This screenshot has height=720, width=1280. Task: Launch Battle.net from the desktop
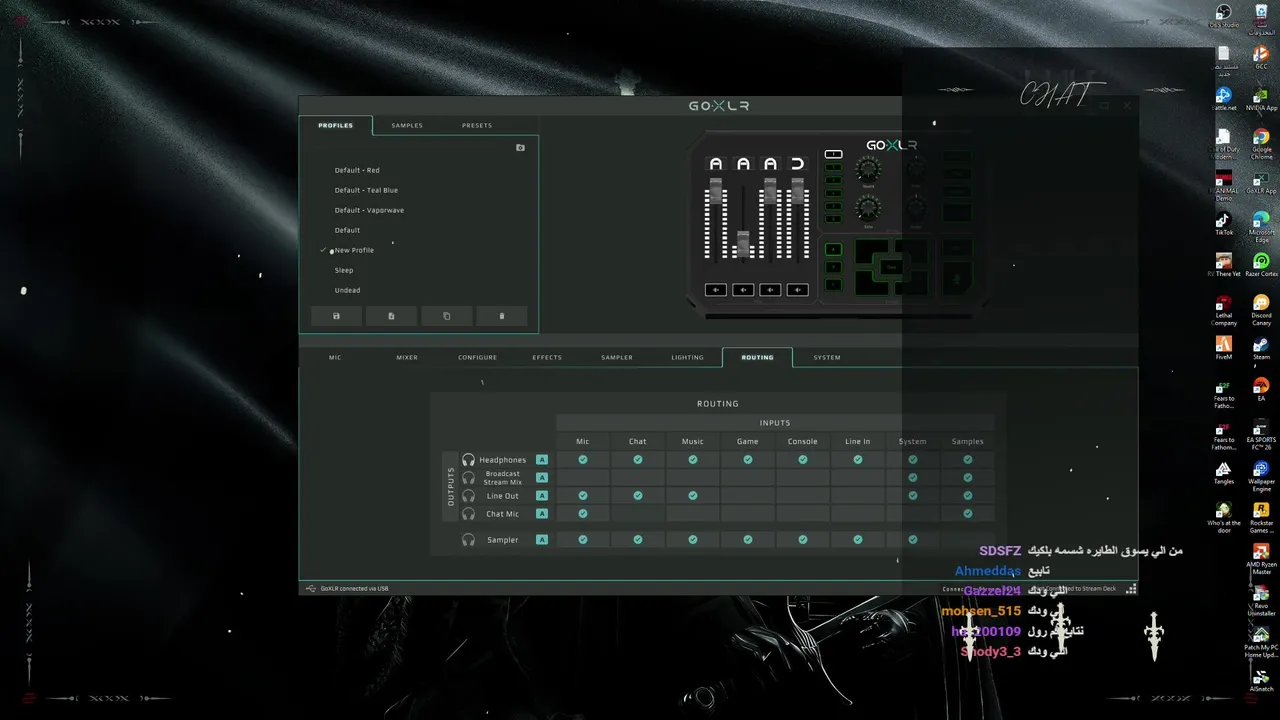[1223, 99]
